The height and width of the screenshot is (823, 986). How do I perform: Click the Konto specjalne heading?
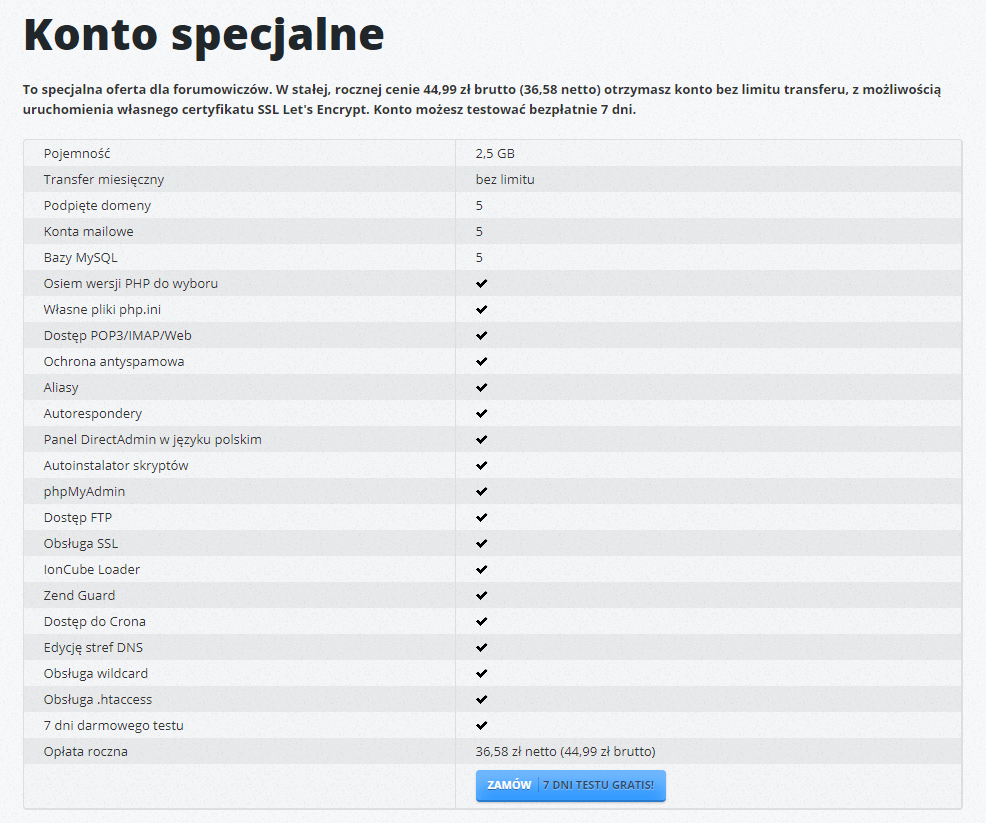(204, 35)
